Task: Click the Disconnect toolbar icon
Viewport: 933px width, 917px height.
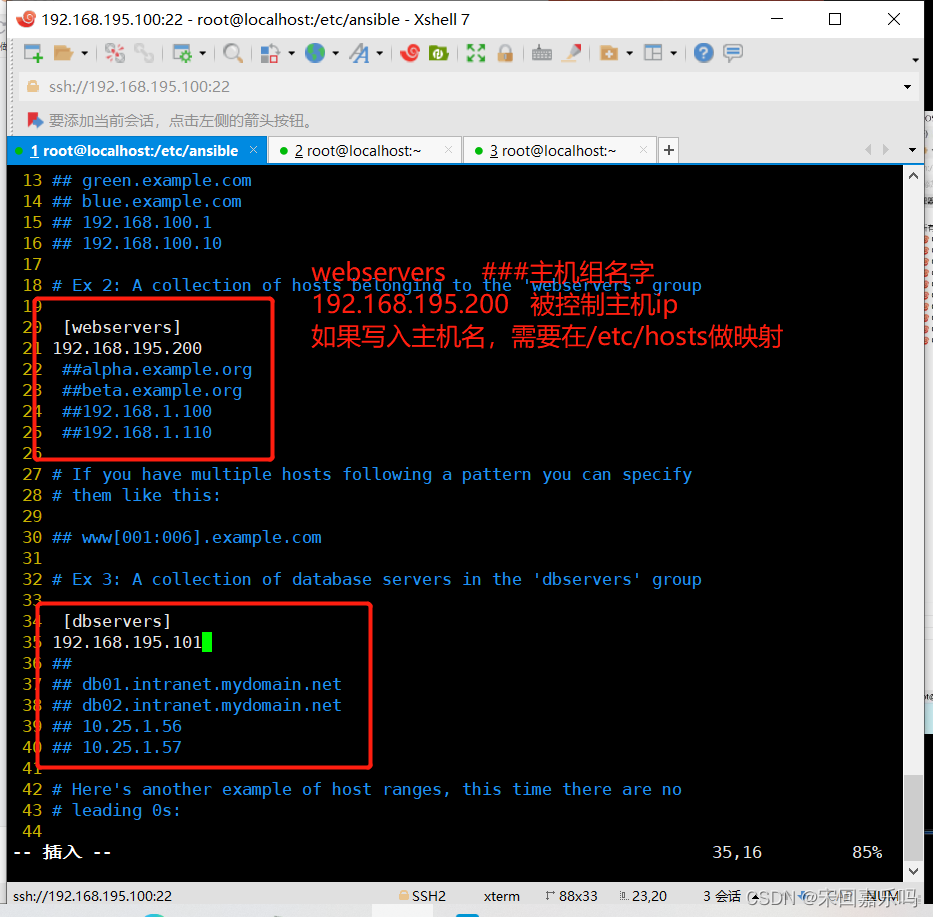Action: pyautogui.click(x=115, y=54)
